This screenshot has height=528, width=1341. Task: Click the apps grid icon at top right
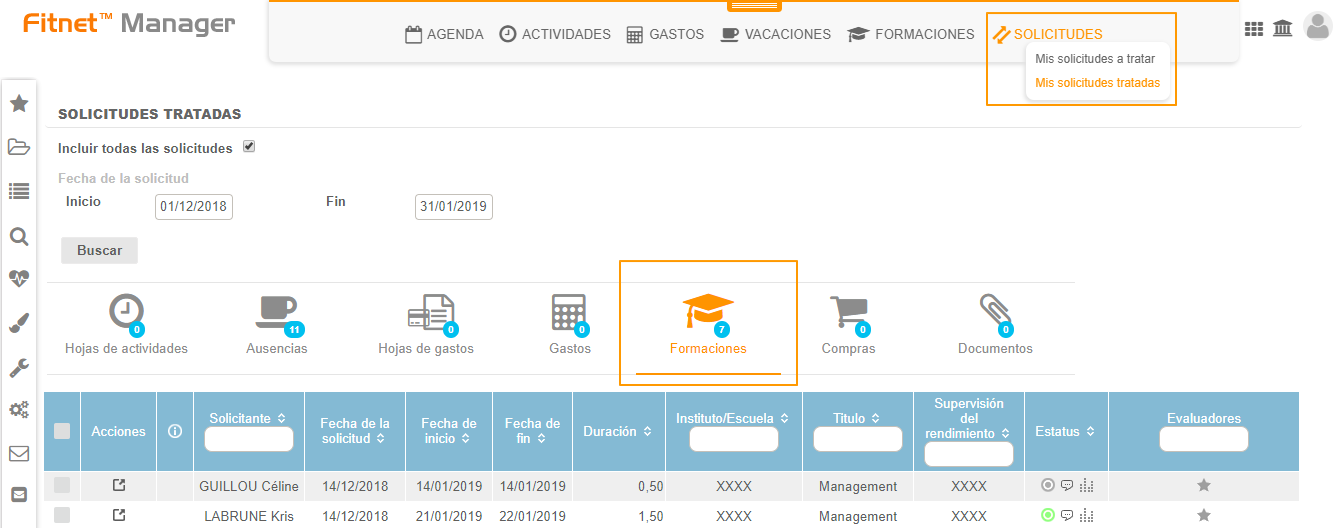pyautogui.click(x=1253, y=30)
